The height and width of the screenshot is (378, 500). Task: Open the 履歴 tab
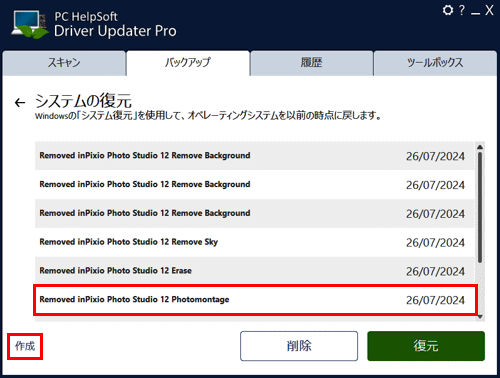coord(311,63)
